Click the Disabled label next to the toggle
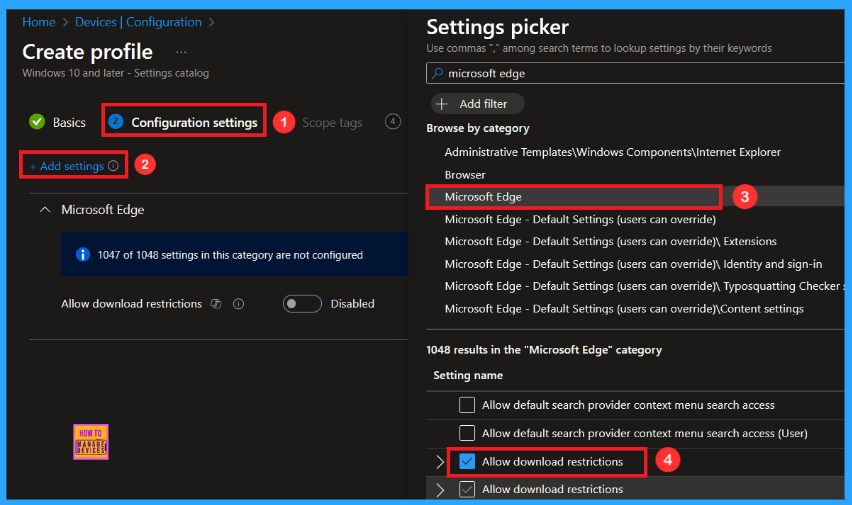The image size is (852, 505). (x=352, y=304)
